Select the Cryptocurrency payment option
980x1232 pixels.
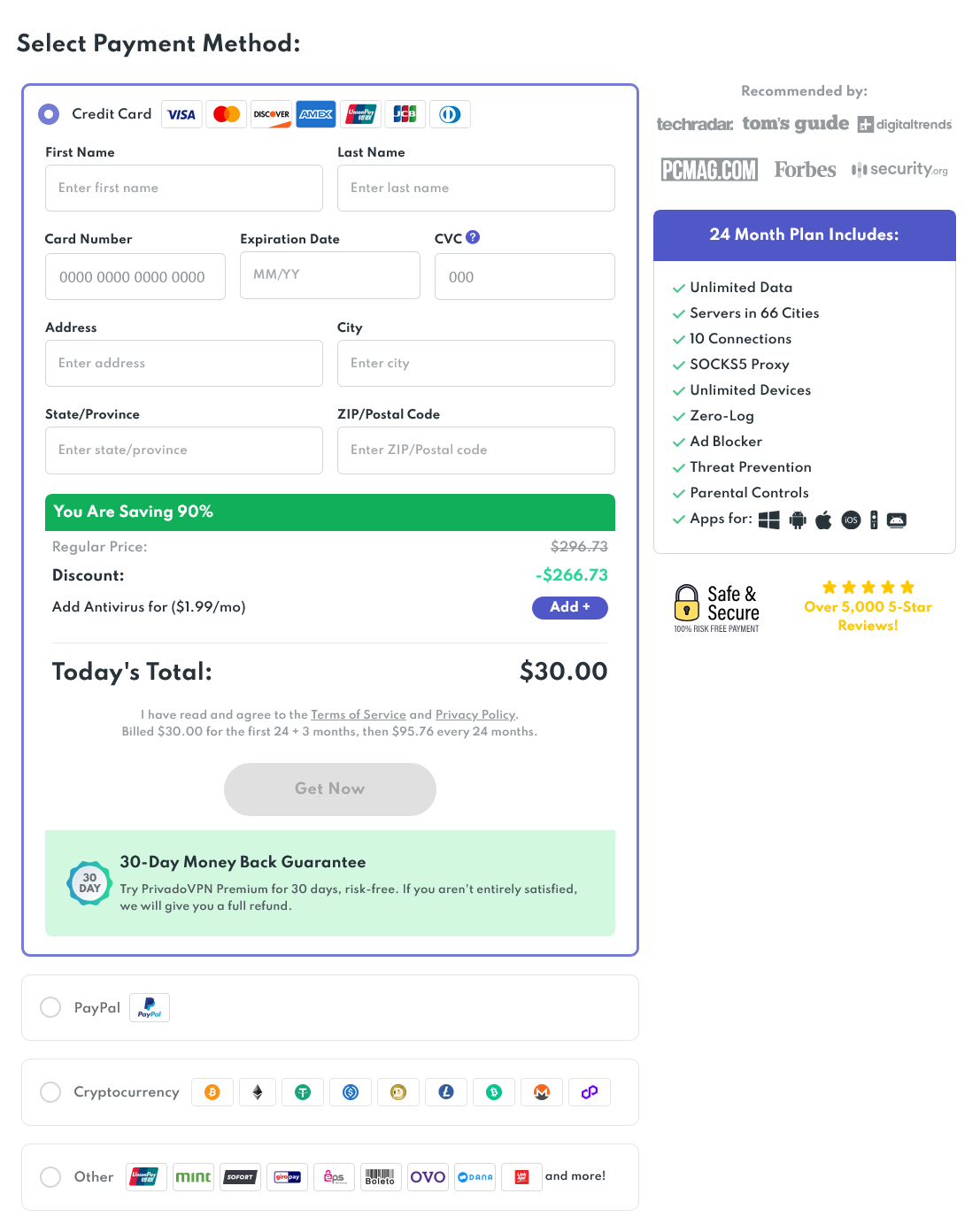50,1092
